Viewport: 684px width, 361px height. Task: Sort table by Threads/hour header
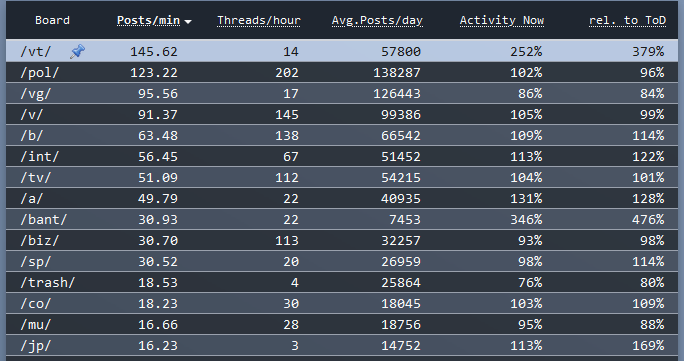(x=259, y=20)
